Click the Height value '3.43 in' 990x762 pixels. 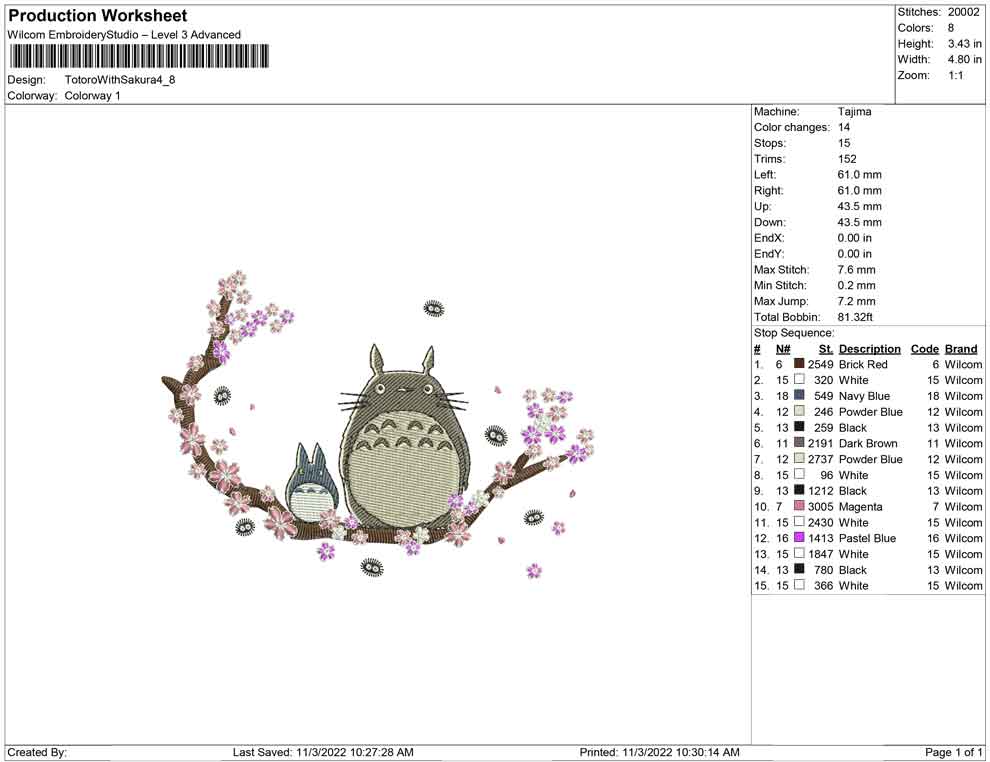click(x=964, y=44)
